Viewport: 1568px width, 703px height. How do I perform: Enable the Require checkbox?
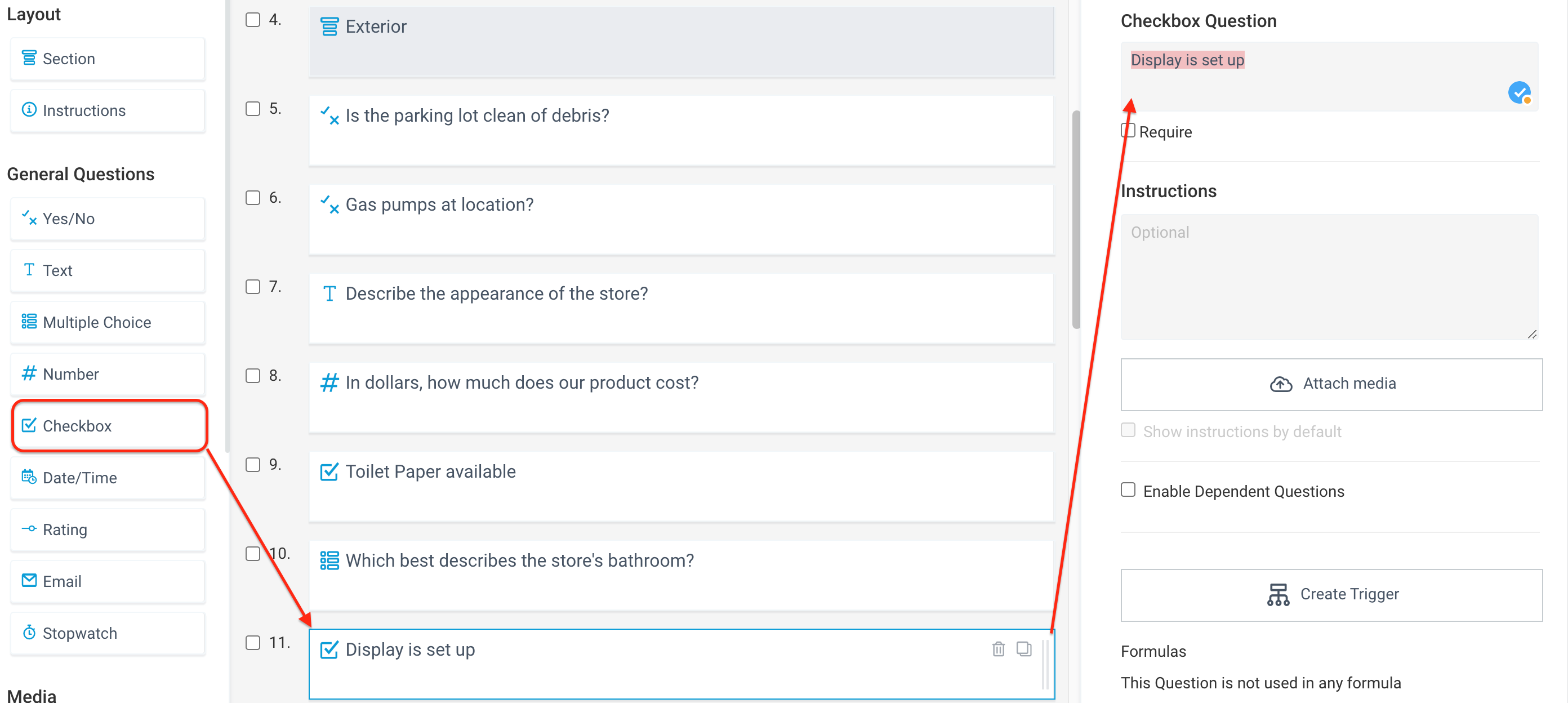pos(1128,131)
